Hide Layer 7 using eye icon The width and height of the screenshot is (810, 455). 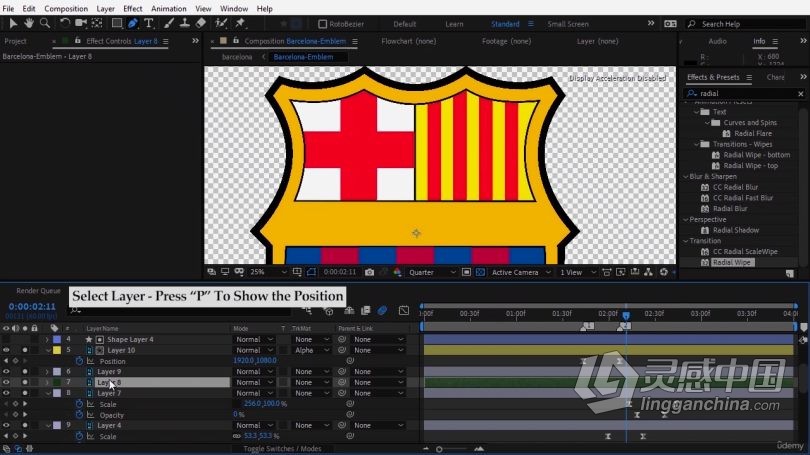pyautogui.click(x=6, y=394)
